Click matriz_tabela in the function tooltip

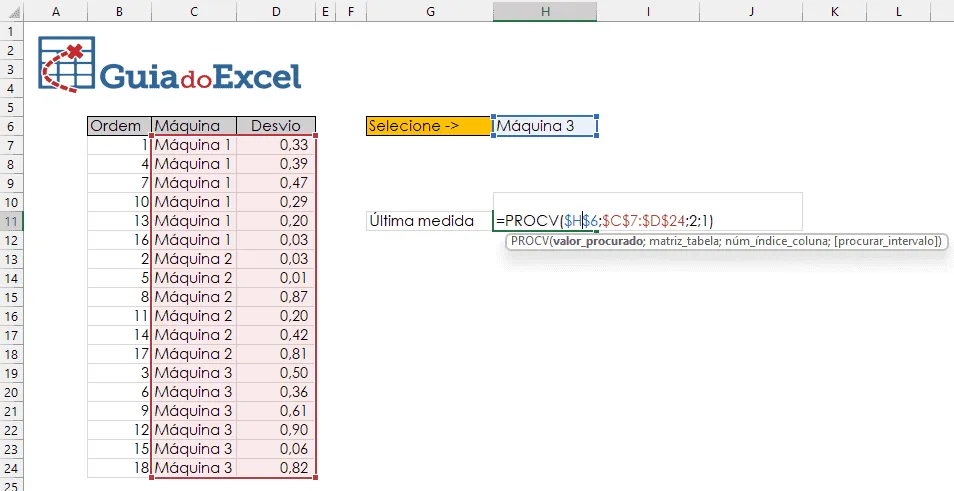coord(683,242)
